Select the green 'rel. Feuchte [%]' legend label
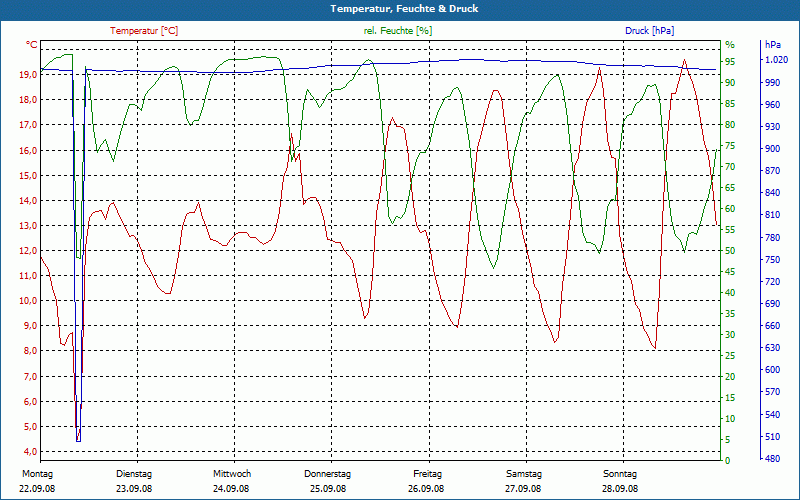800x500 pixels. point(397,31)
